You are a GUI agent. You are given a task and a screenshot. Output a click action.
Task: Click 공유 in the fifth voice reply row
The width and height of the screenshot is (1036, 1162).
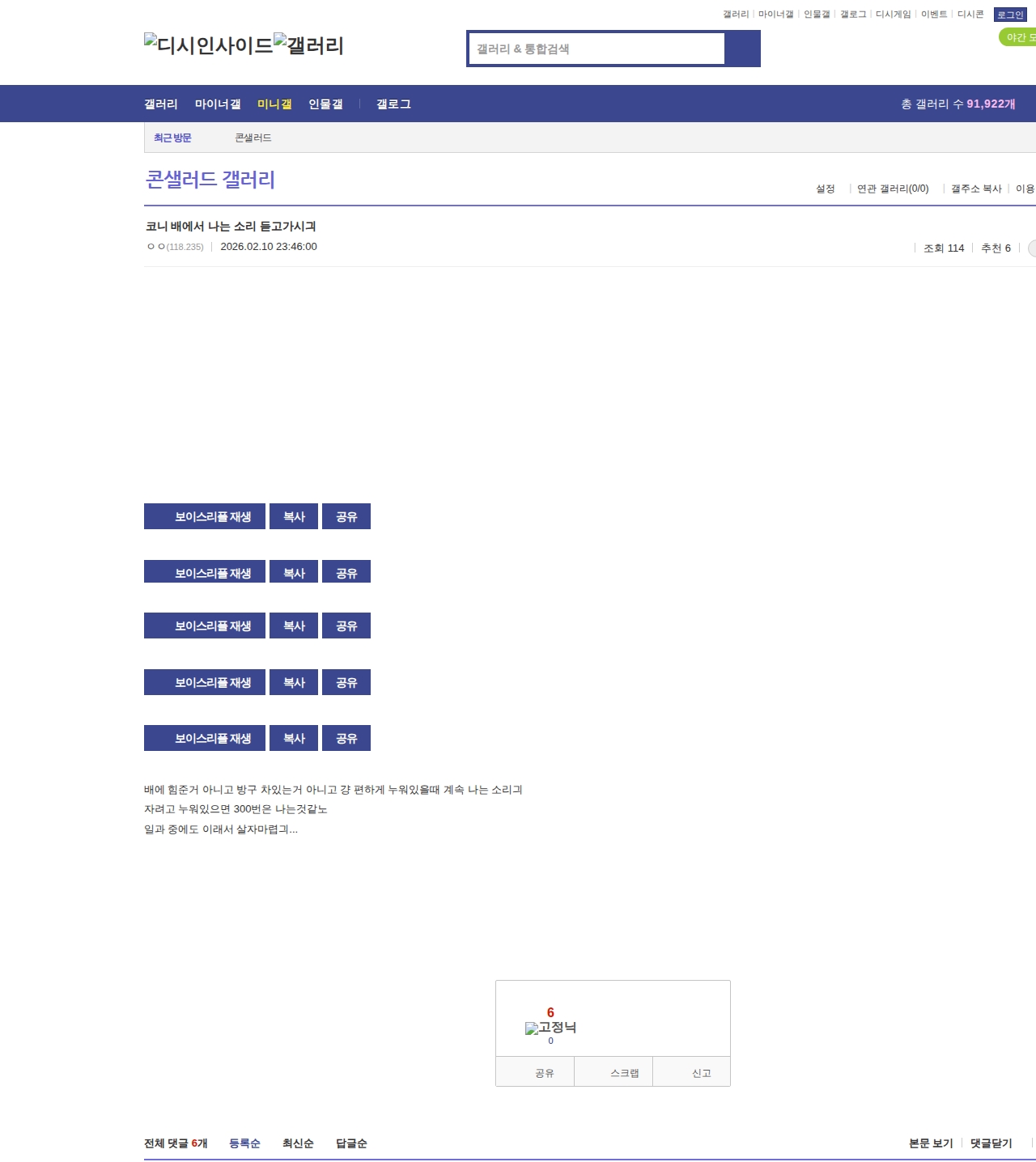pos(346,738)
